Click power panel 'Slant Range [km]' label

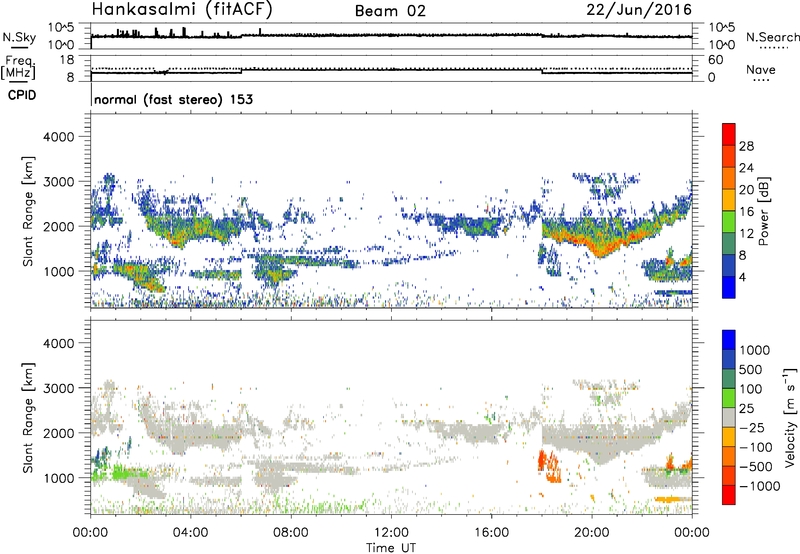coord(28,211)
